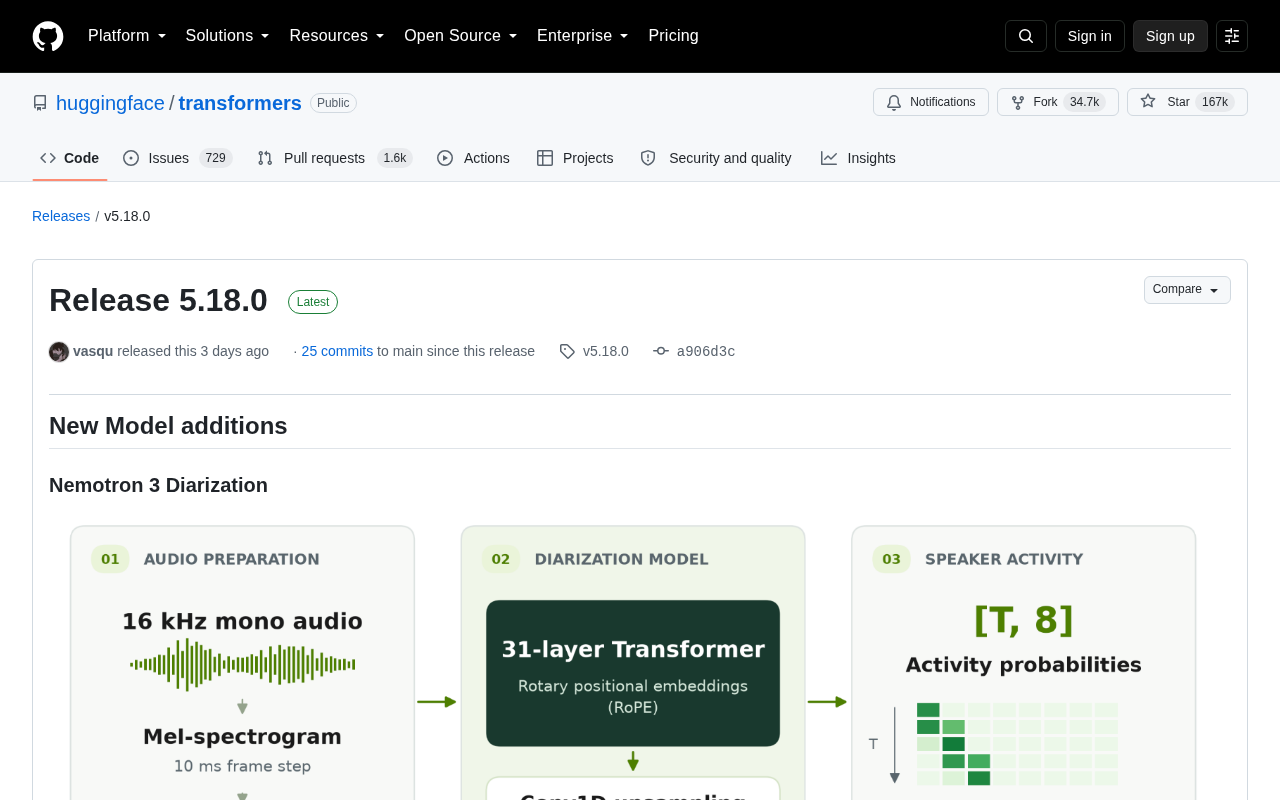The width and height of the screenshot is (1280, 800).
Task: Open the v5.18.0 tag link
Action: pos(606,351)
